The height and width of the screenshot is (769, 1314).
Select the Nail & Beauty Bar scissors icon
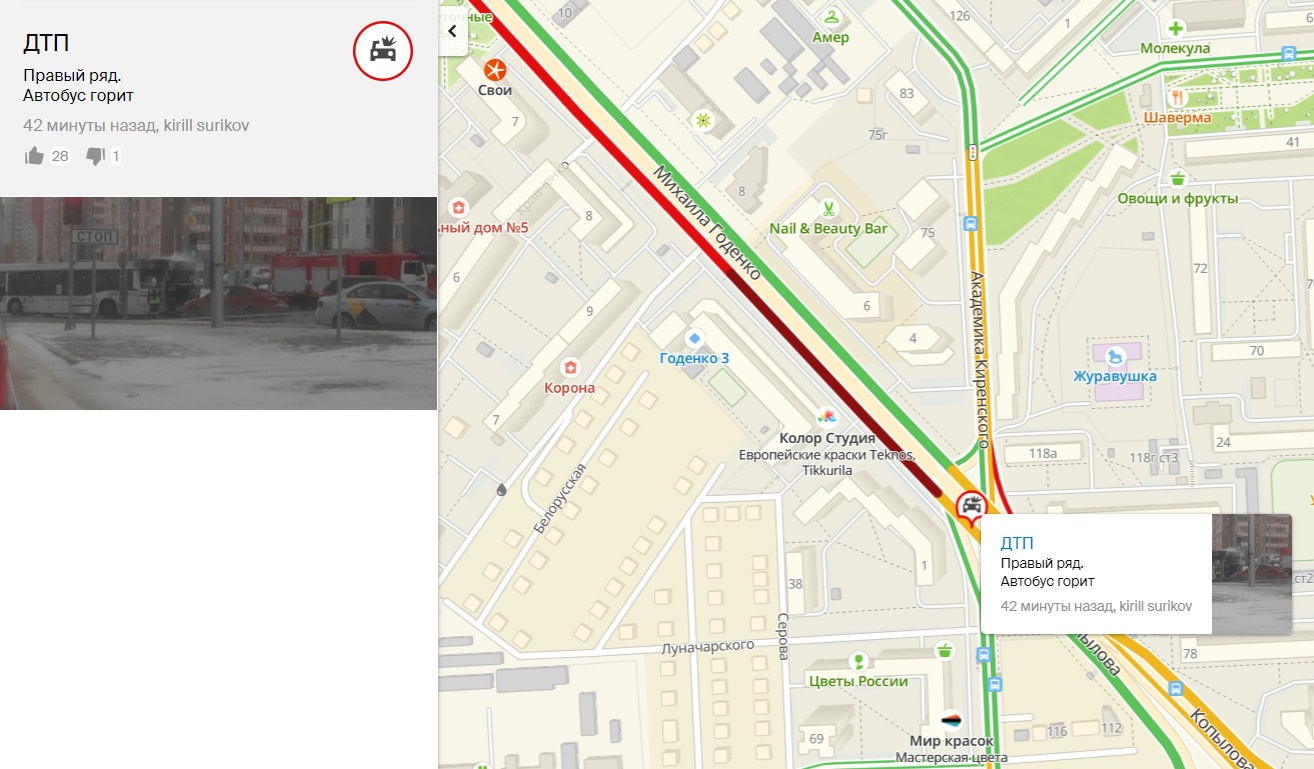(x=829, y=208)
